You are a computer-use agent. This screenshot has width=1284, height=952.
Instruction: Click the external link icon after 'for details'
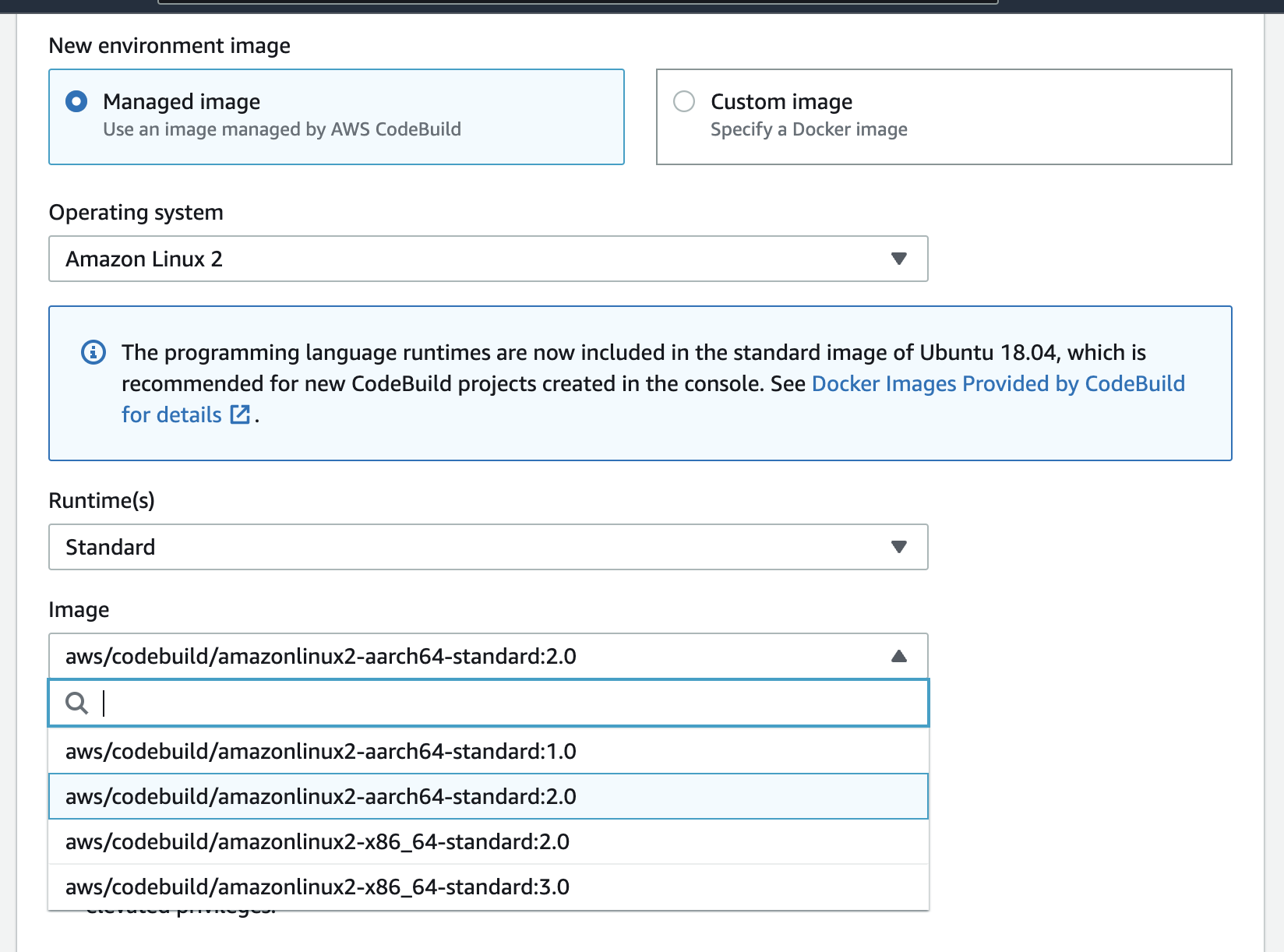pos(240,414)
